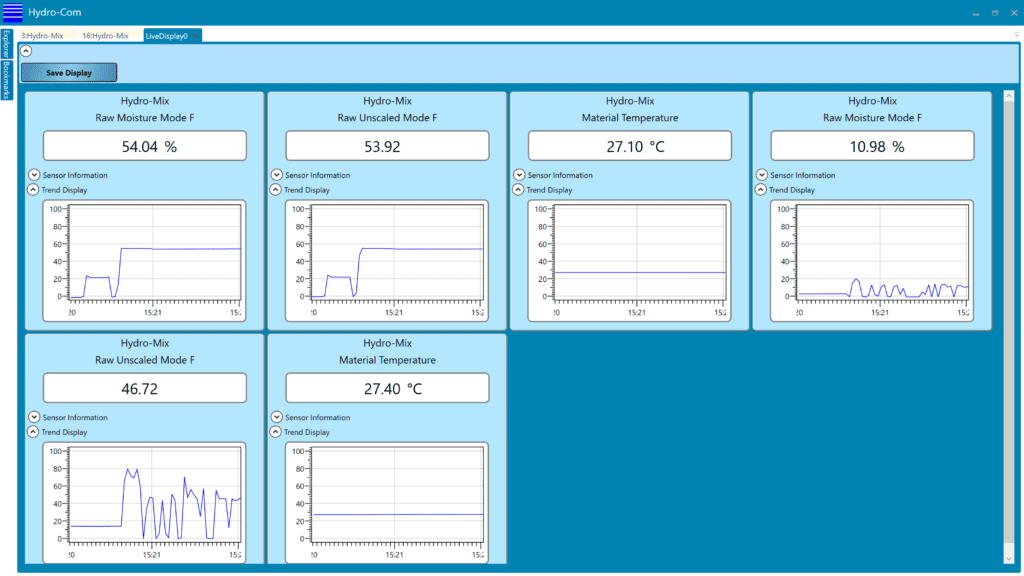Click the Material Temperature label above 27.10 °C
Image resolution: width=1024 pixels, height=576 pixels.
(630, 118)
